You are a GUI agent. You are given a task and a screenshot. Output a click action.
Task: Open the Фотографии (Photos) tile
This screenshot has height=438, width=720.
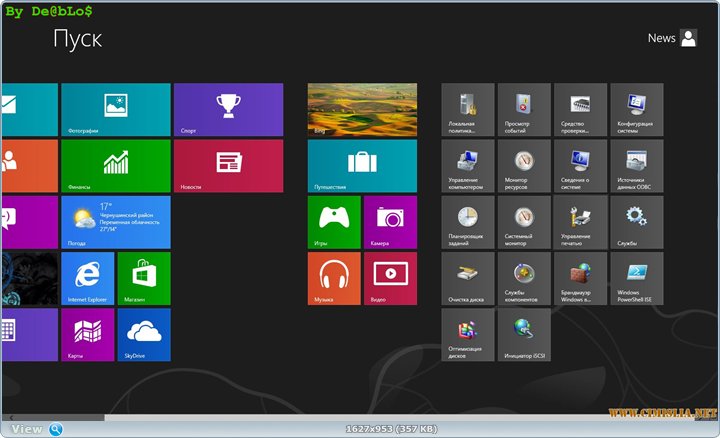(x=115, y=109)
